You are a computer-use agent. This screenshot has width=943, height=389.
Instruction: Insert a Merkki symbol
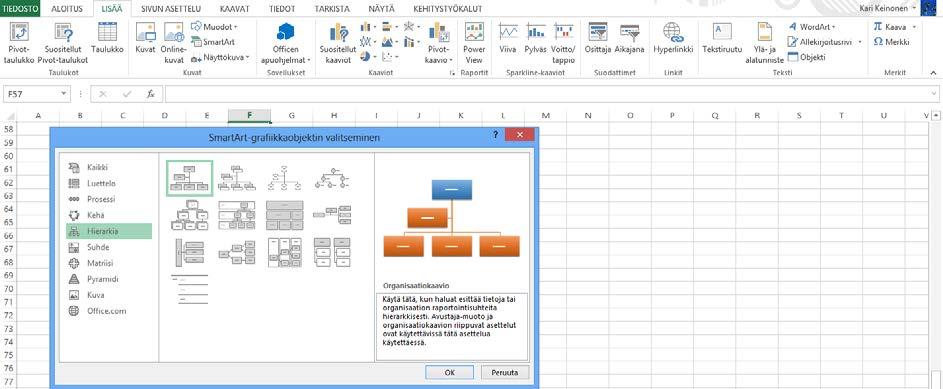(x=891, y=42)
